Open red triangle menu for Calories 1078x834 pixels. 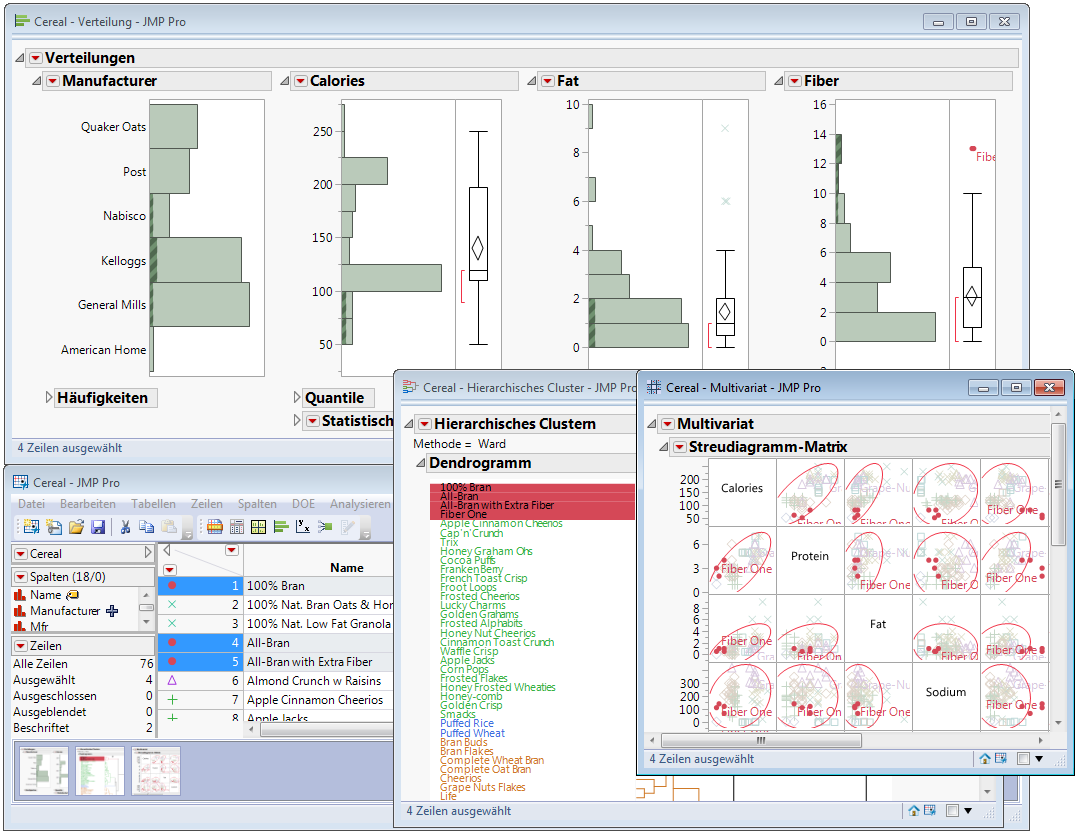tap(299, 81)
